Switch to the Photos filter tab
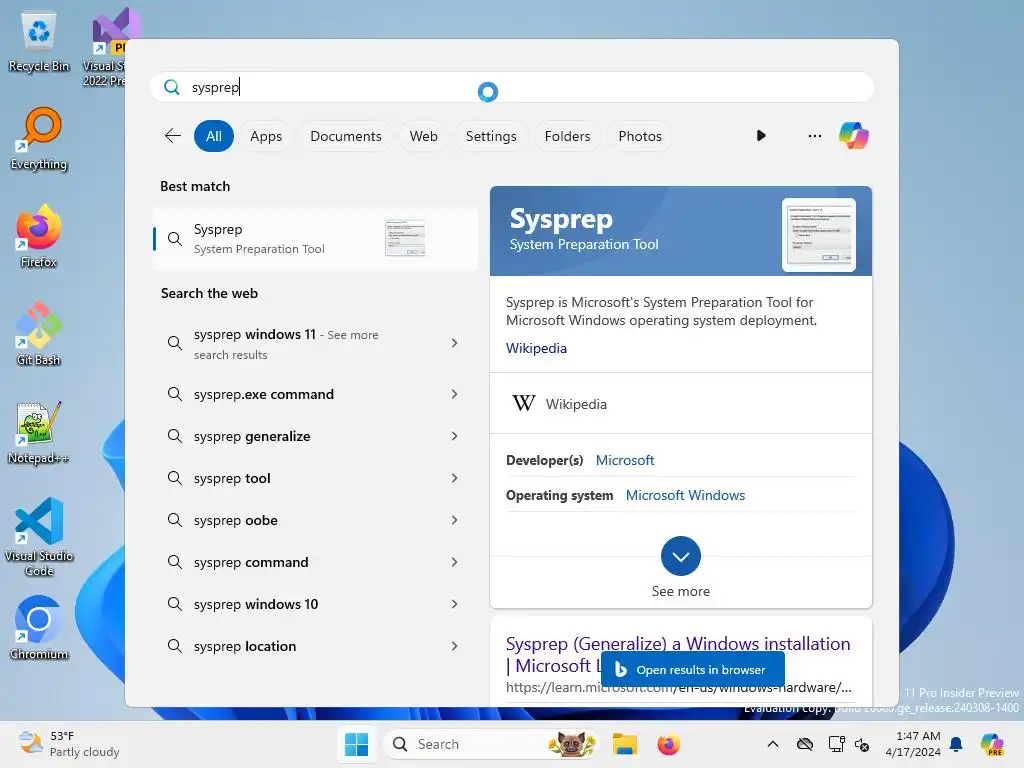1024x768 pixels. (x=640, y=136)
